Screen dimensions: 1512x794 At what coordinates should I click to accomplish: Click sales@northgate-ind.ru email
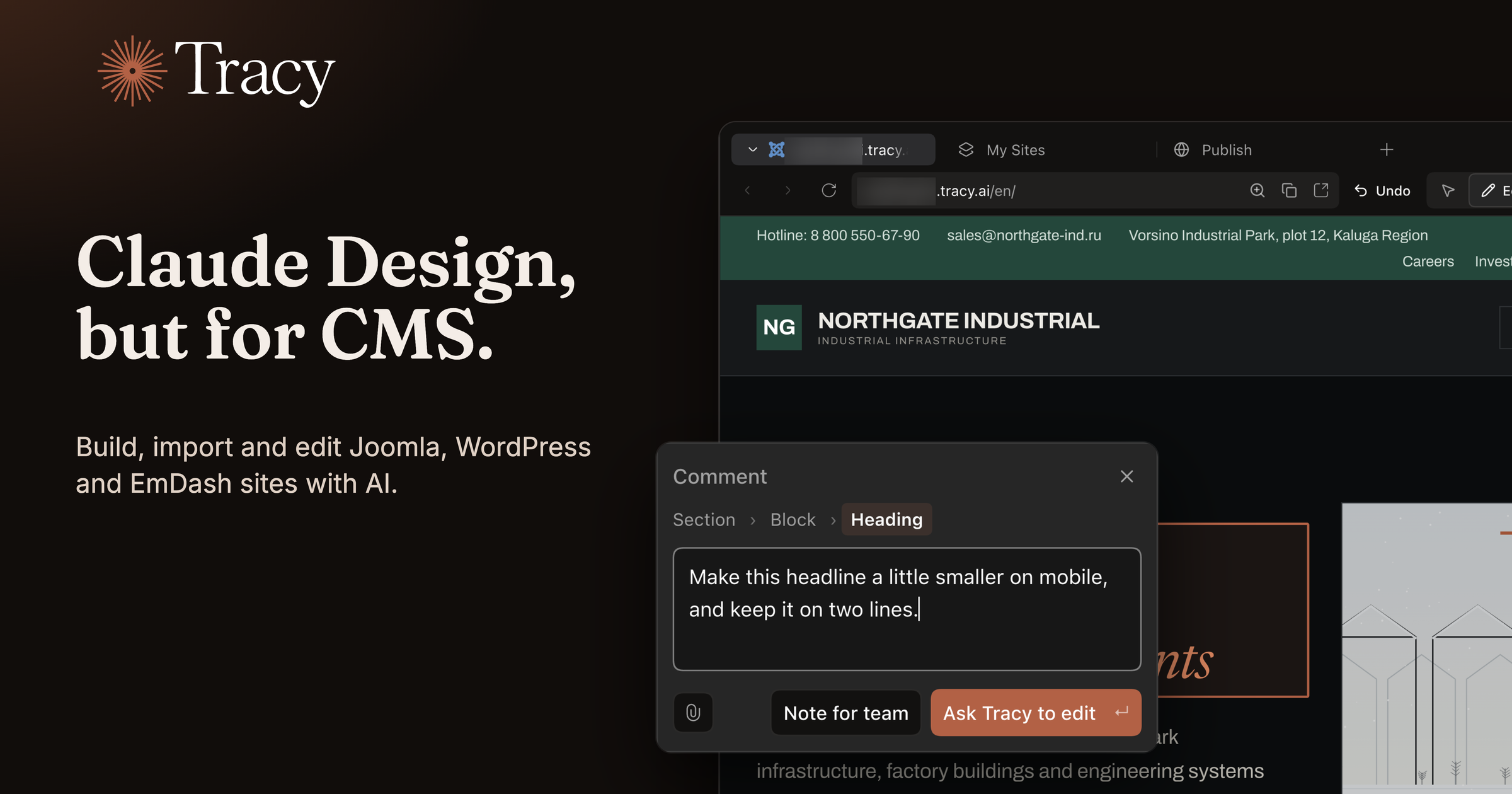point(1024,235)
